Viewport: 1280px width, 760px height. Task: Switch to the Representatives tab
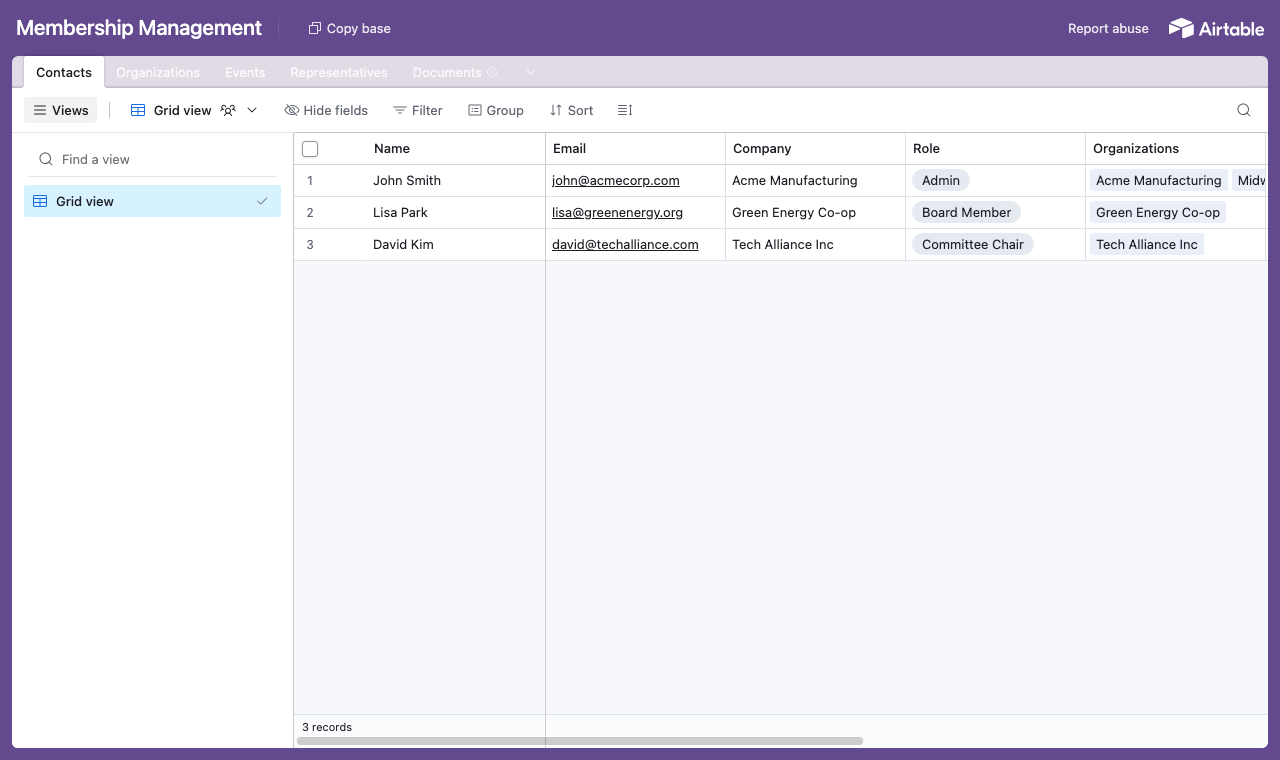point(339,73)
